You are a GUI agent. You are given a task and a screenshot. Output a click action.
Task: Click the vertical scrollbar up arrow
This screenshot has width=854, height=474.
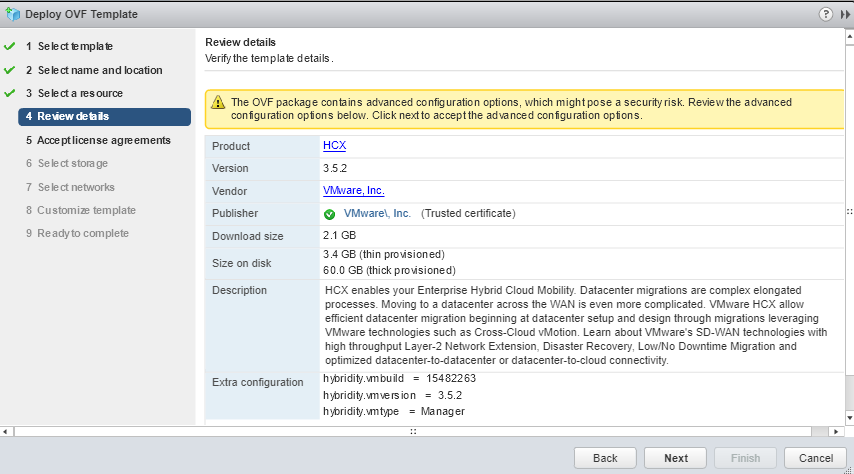849,37
